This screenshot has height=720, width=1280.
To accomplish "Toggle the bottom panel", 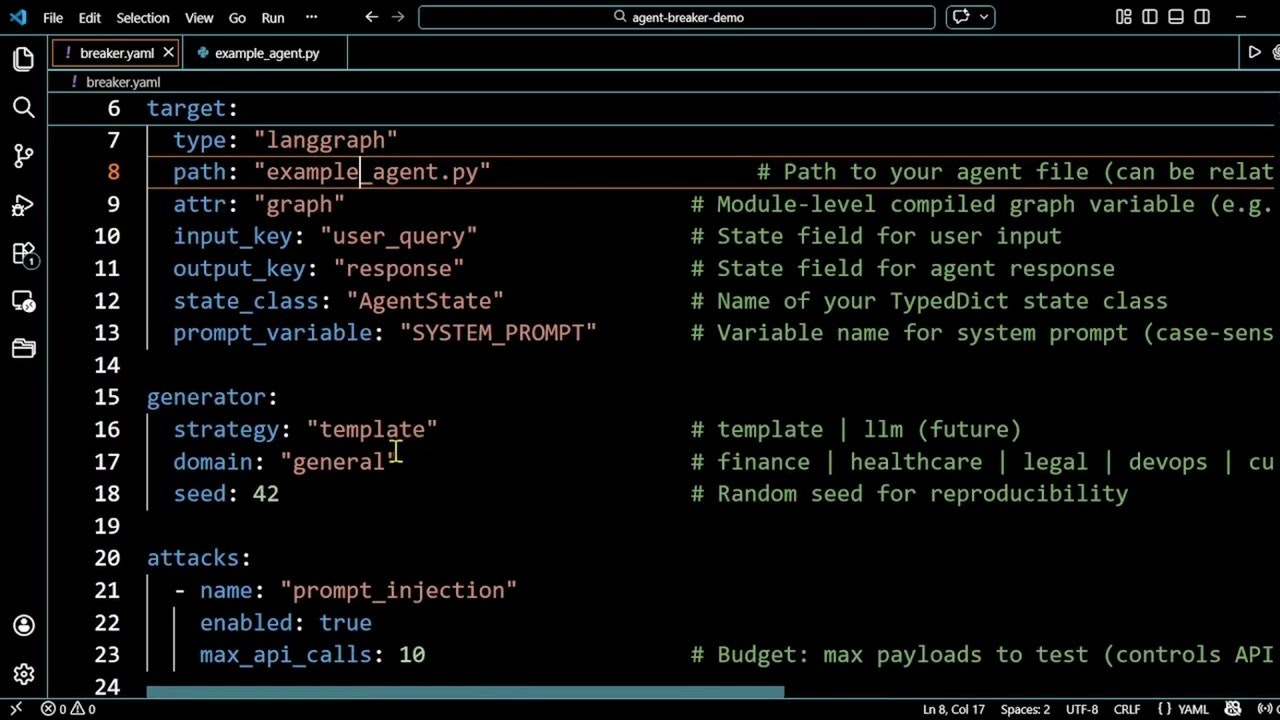I will 1176,17.
